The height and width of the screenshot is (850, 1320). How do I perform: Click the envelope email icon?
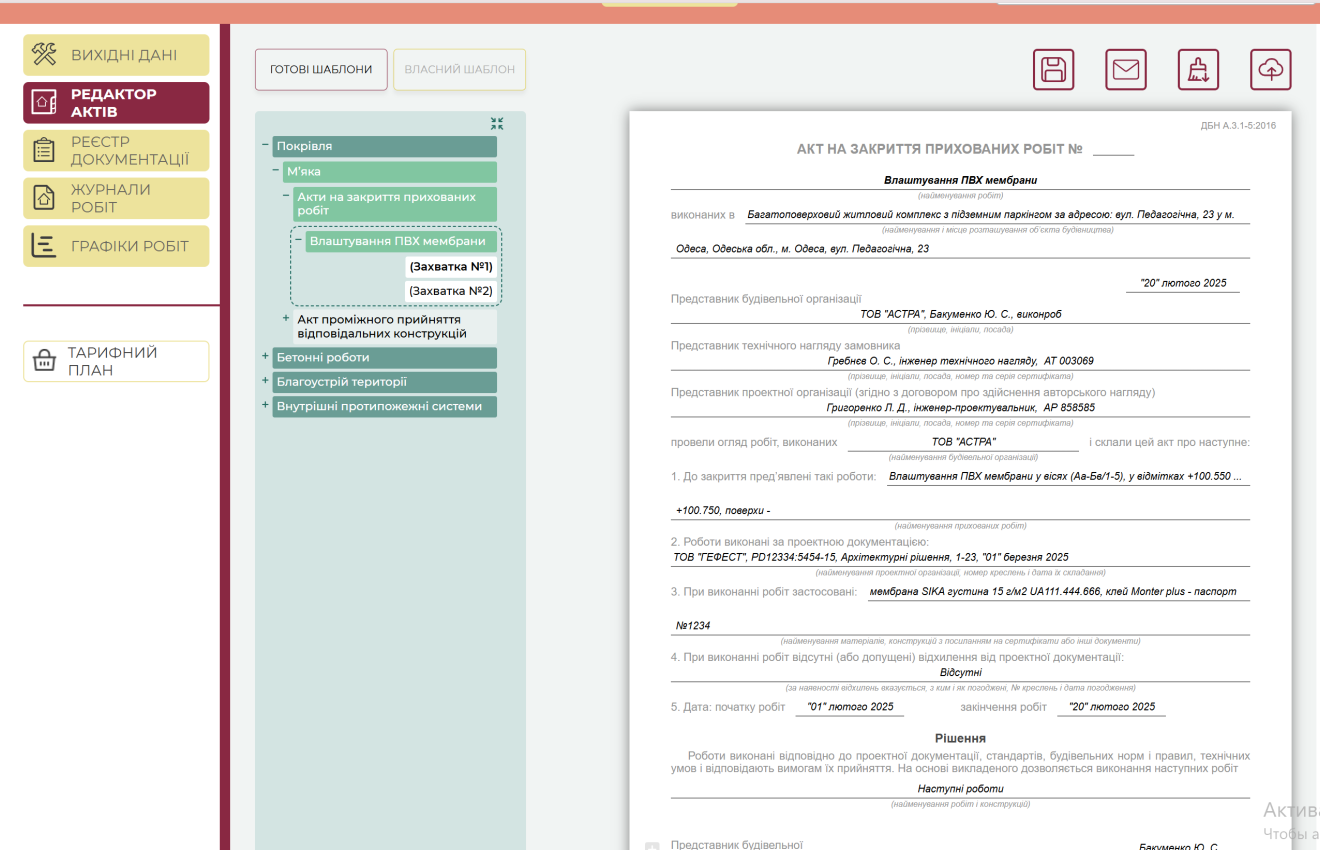click(x=1126, y=70)
